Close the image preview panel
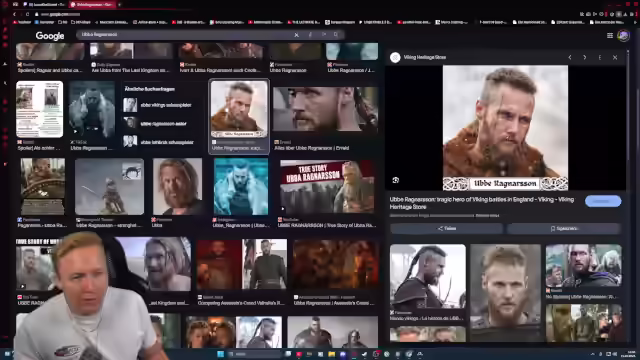Screen dimensions: 640x360 coord(615,58)
